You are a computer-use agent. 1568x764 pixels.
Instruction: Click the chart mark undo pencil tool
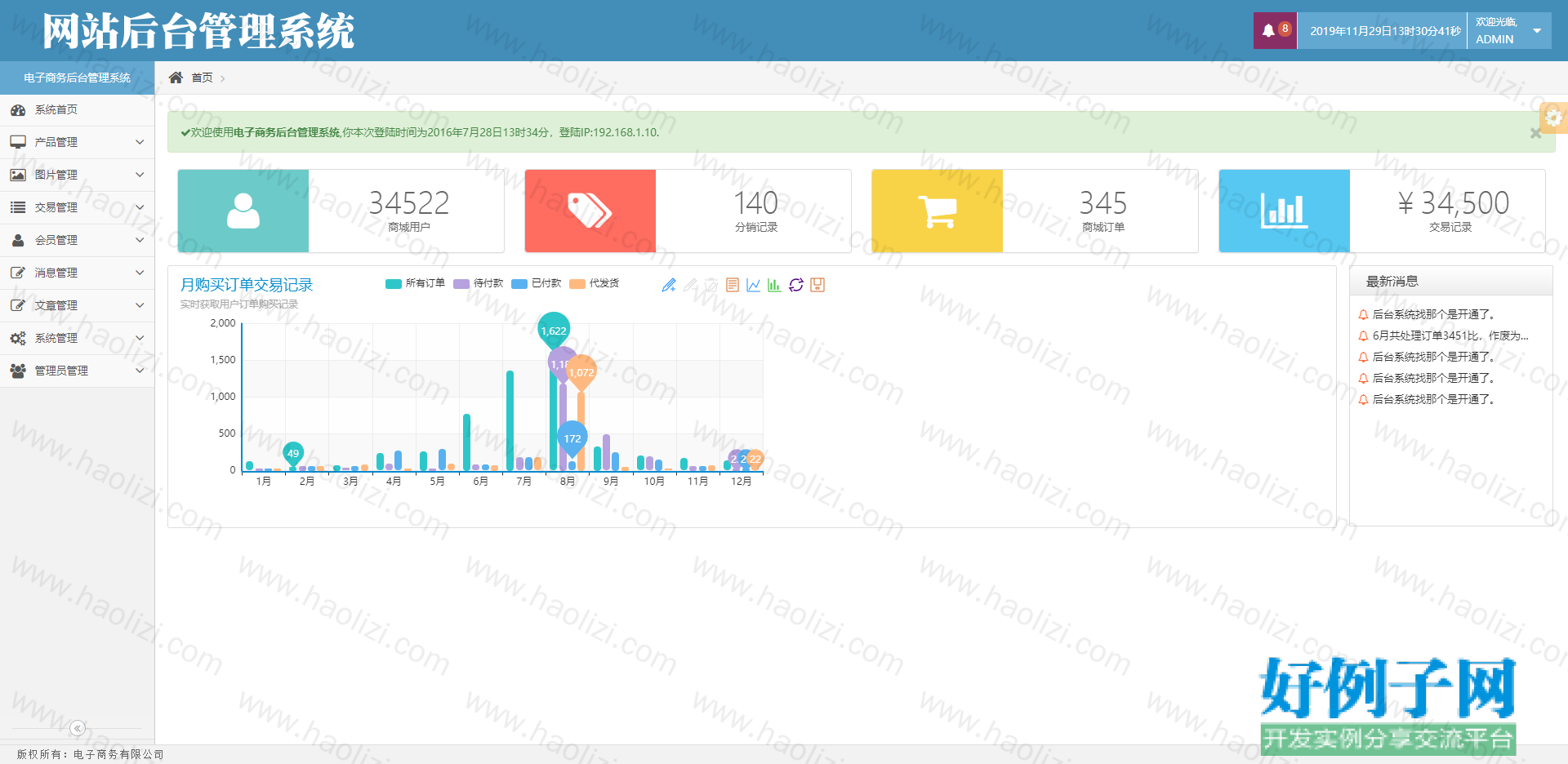[x=690, y=285]
